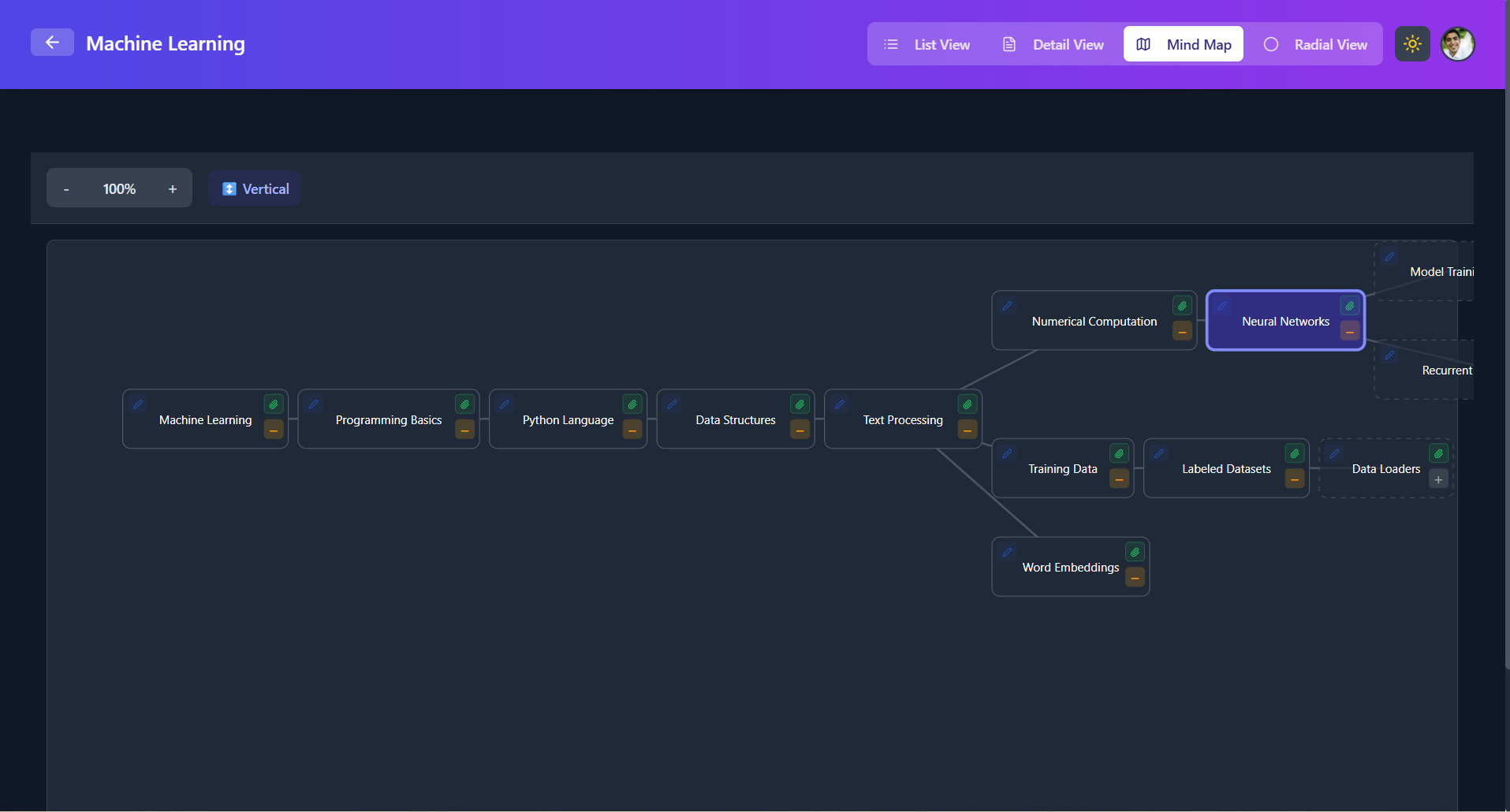The height and width of the screenshot is (812, 1510).
Task: Click the back arrow beside Machine Learning title
Action: [x=52, y=42]
